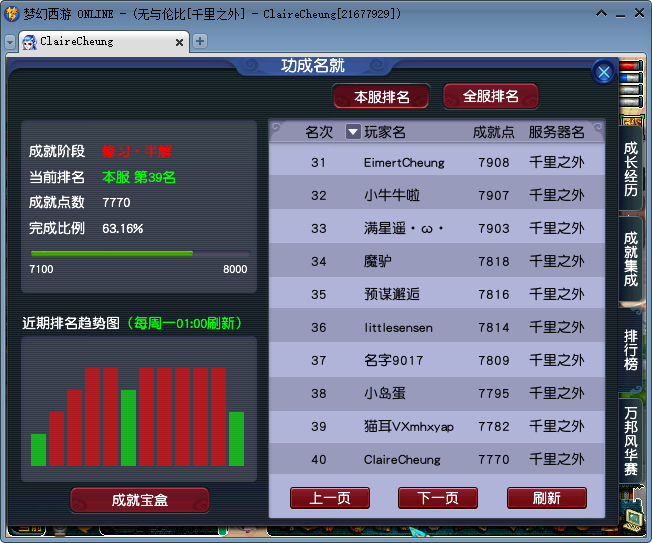Go to next page with 下一页
Screen dimensions: 652x543
(x=438, y=498)
